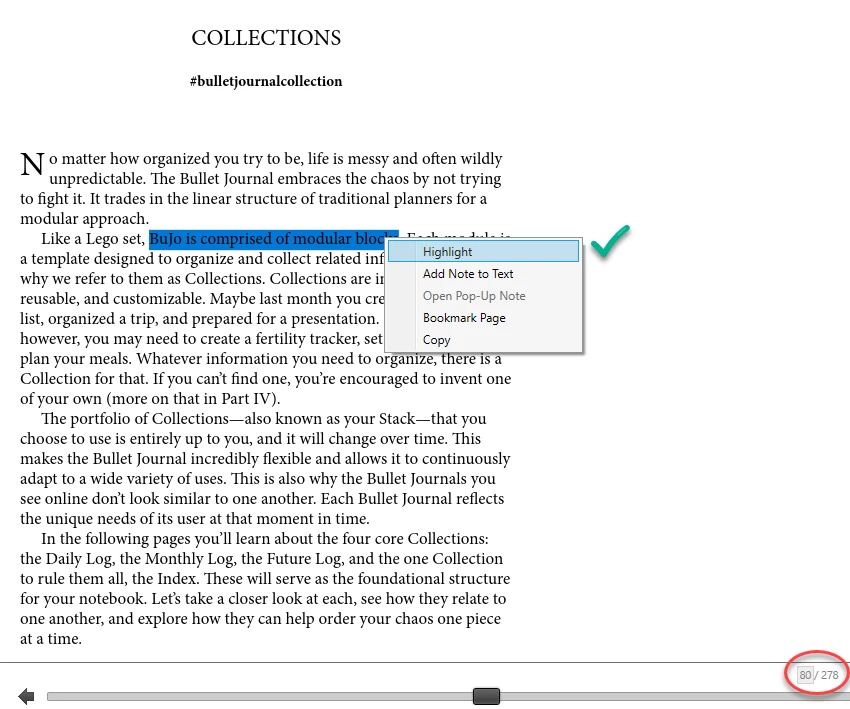
Task: Select Add Note to Text
Action: (x=484, y=274)
